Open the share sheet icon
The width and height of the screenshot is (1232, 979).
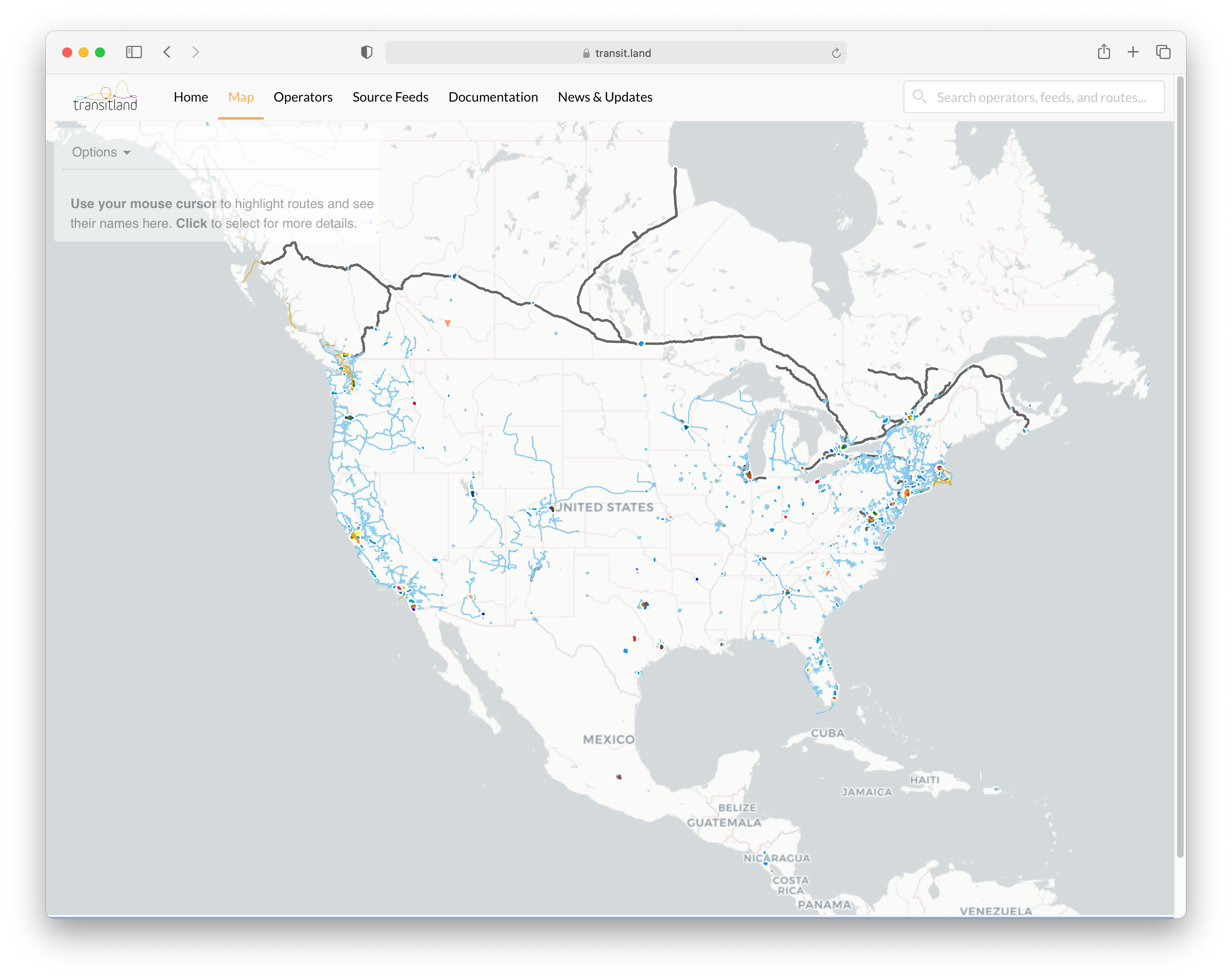tap(1104, 52)
